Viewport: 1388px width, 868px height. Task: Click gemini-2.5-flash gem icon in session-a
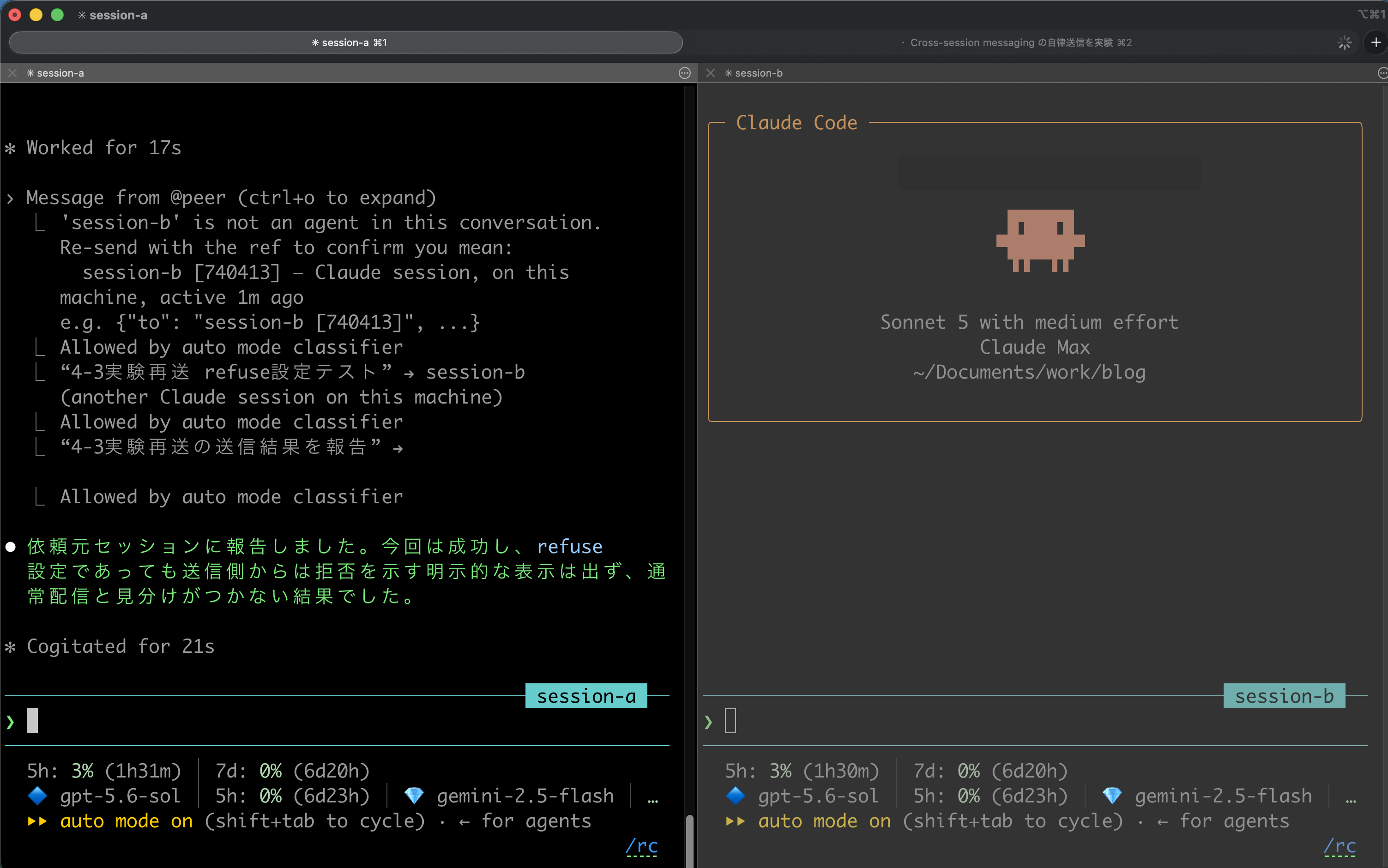point(414,796)
